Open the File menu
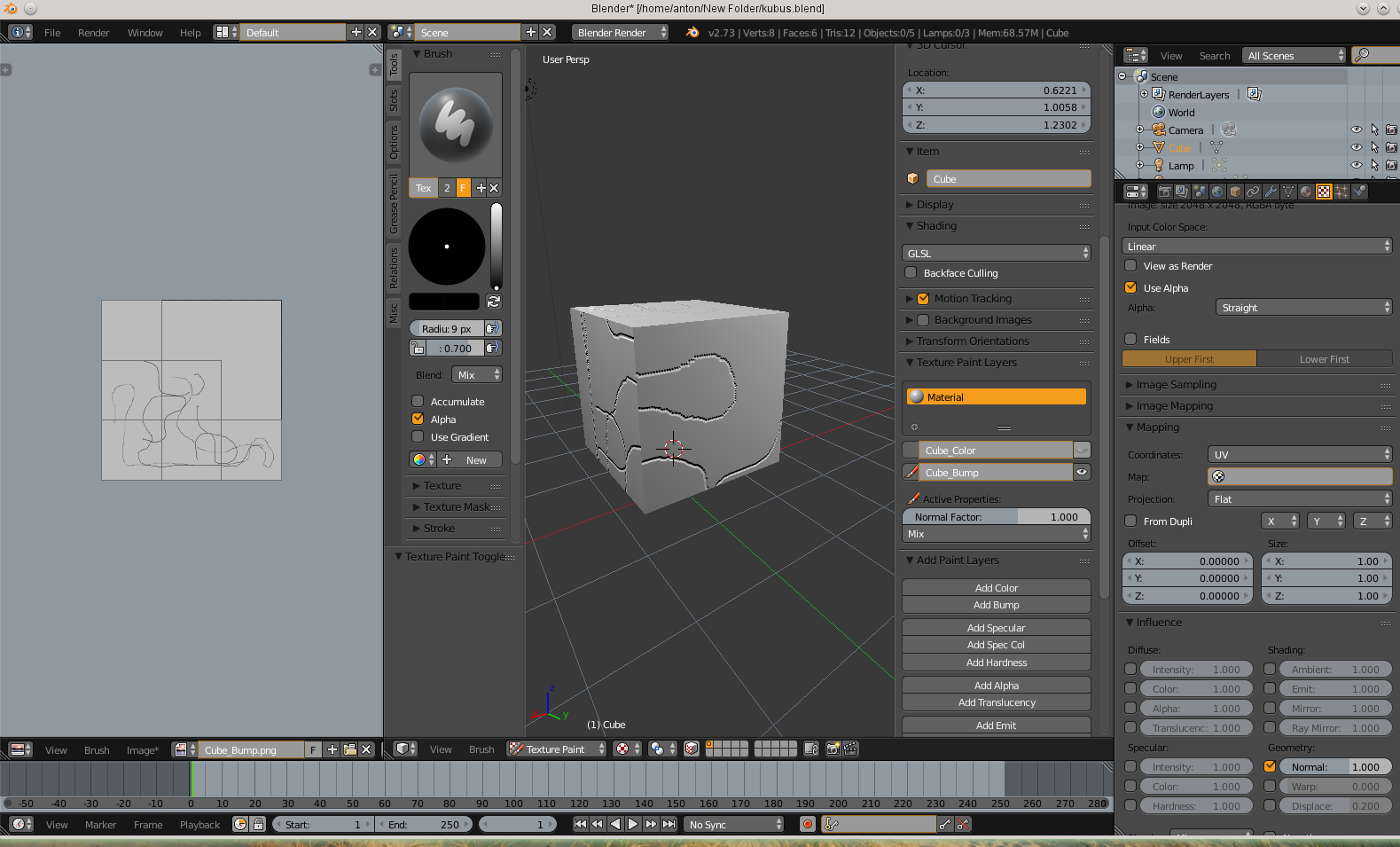Screen dimensions: 1400x847 coord(52,32)
